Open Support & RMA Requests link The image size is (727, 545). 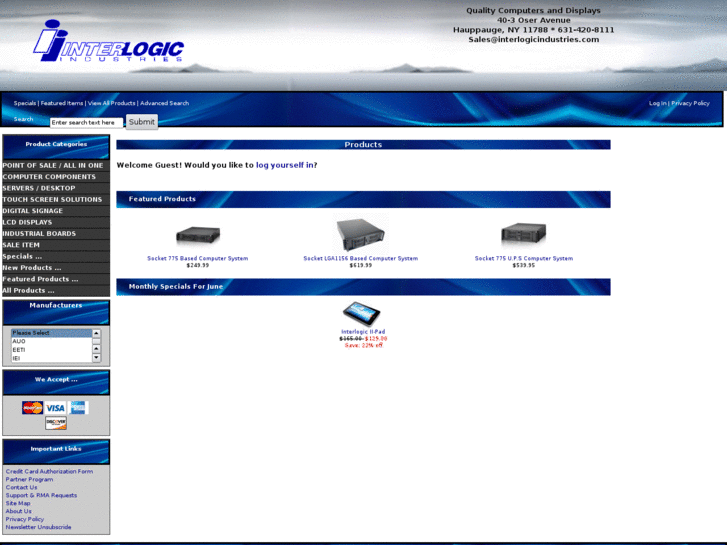[x=41, y=495]
